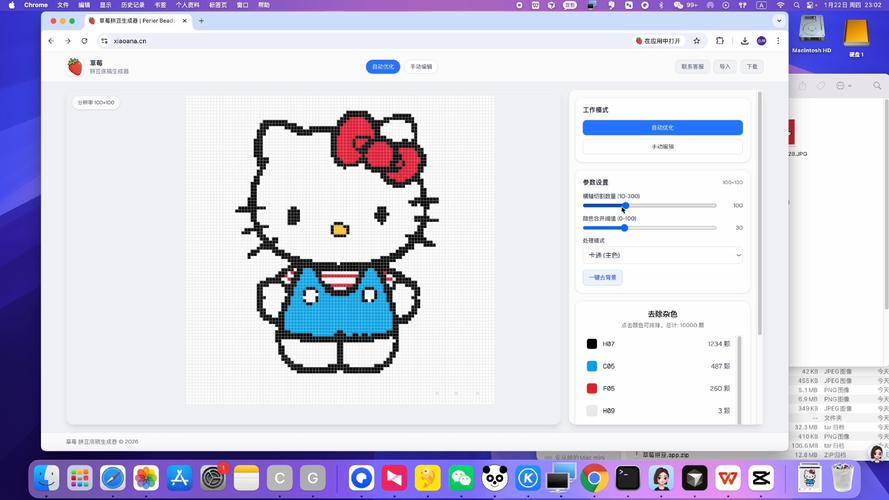Viewport: 889px width, 500px height.
Task: Click the Wi-Fi icon in menu bar
Action: (x=780, y=5)
